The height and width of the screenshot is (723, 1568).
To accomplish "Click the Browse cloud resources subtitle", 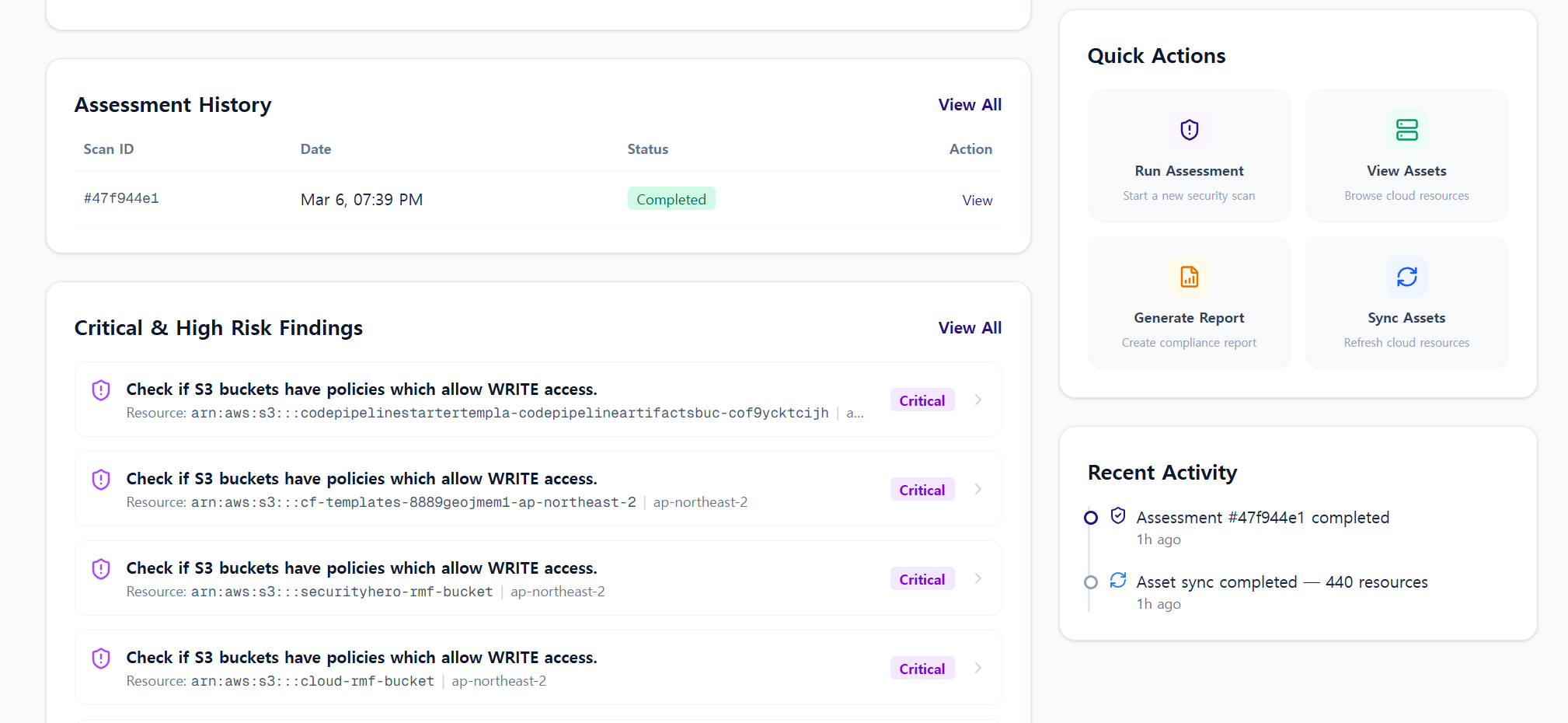I will pos(1406,196).
